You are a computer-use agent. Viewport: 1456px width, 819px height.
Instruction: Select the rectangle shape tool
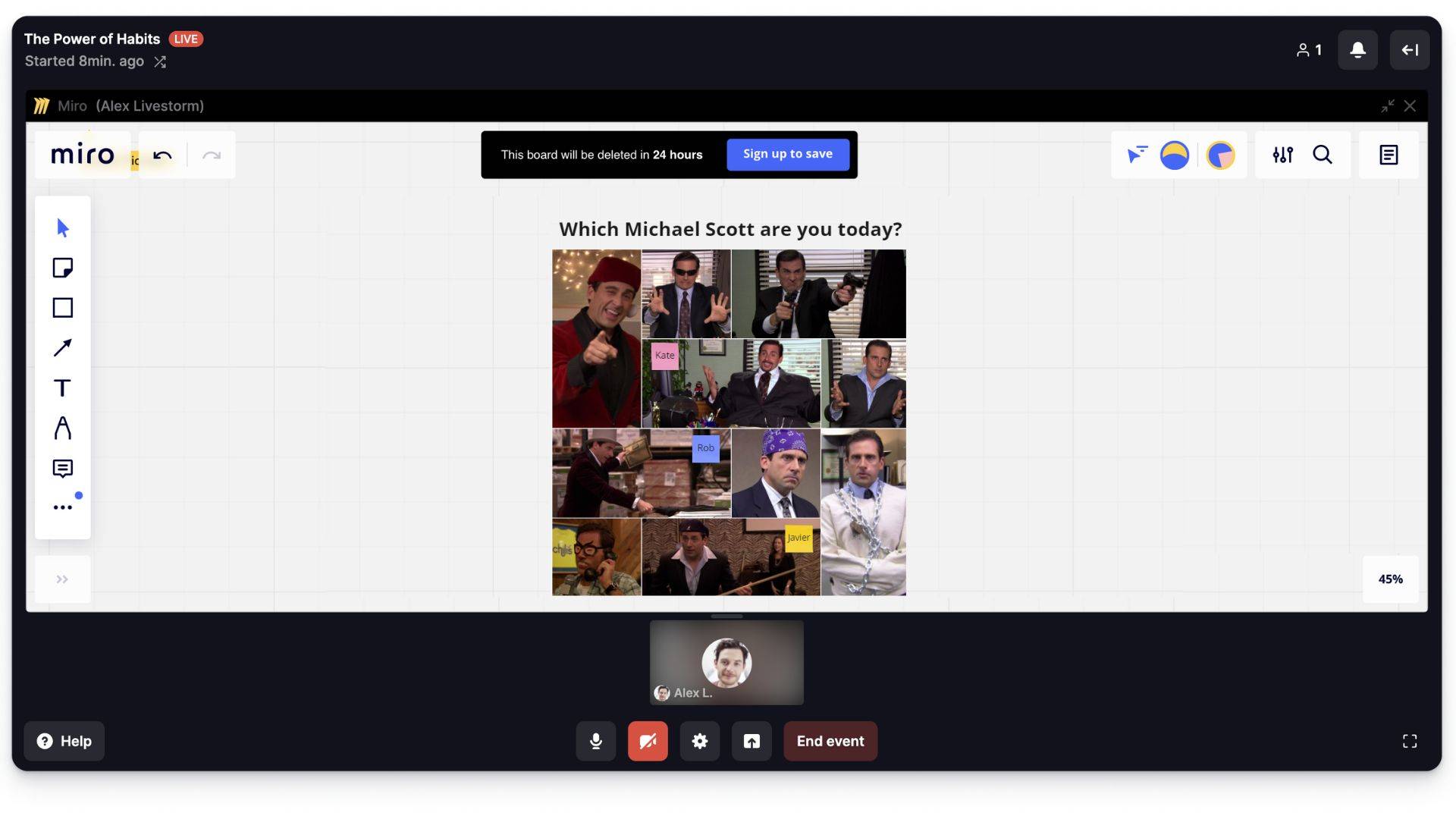63,308
